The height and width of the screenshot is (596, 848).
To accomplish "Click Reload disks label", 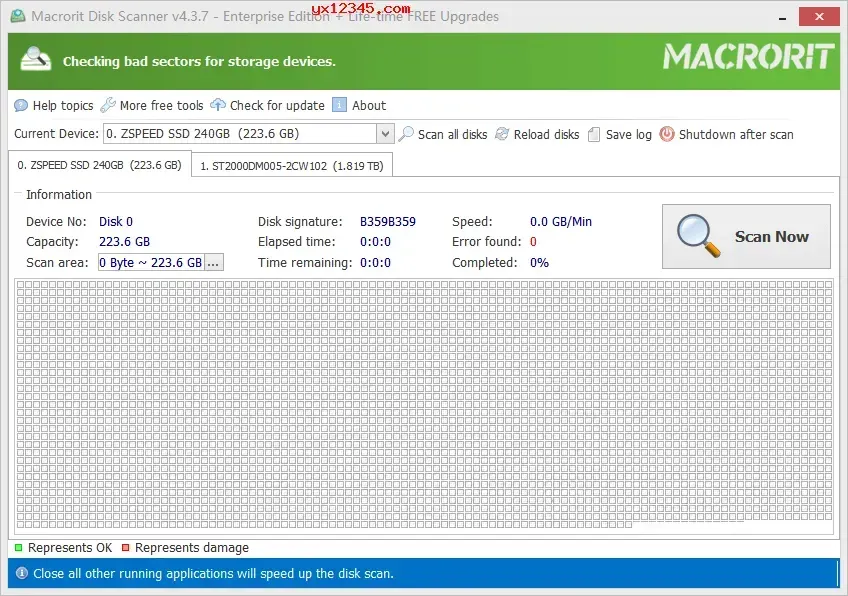I will point(546,134).
